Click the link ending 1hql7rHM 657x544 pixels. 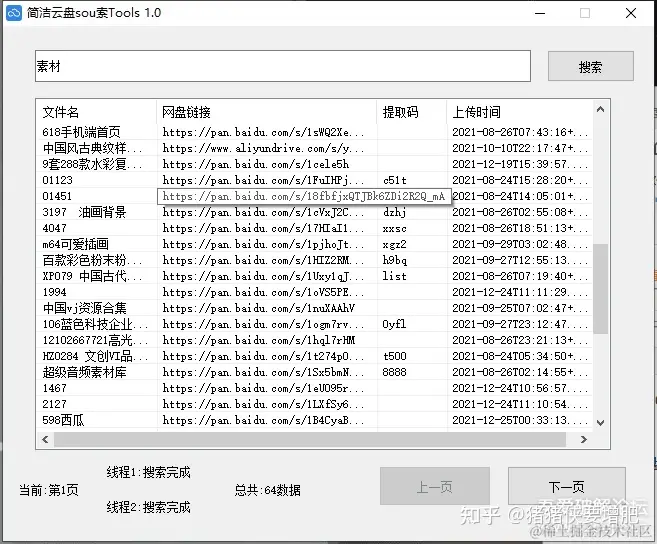click(x=259, y=340)
